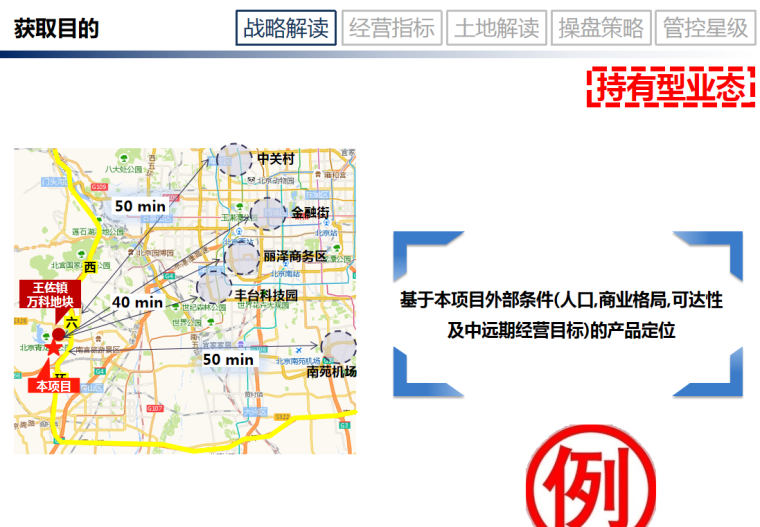Select the dashed circle at 金融街
The height and width of the screenshot is (527, 760).
tap(267, 213)
